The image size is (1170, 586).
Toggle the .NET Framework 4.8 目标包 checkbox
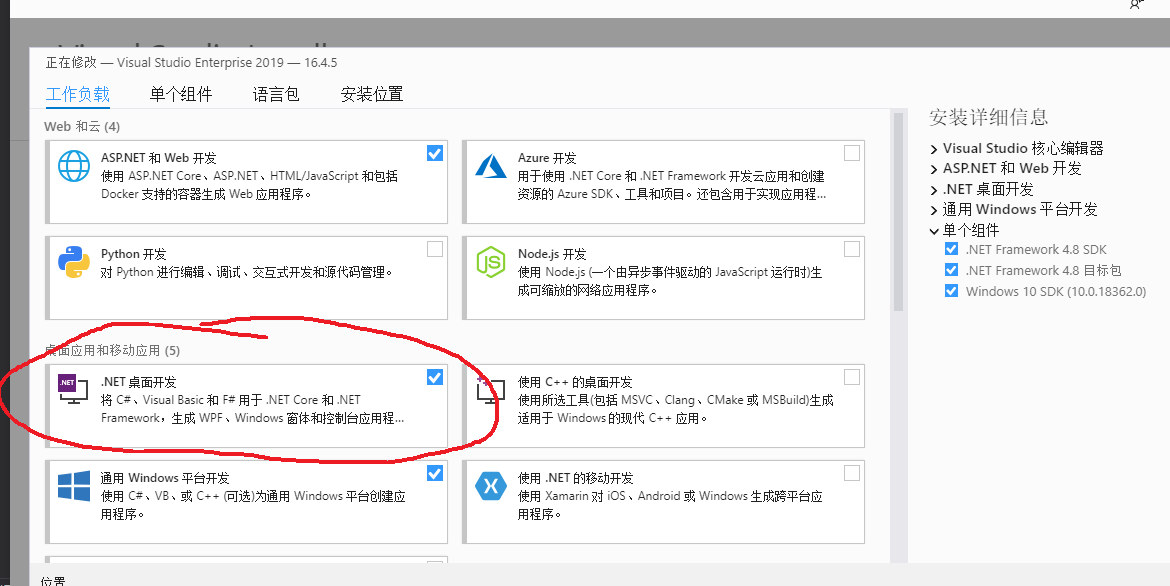pos(951,270)
